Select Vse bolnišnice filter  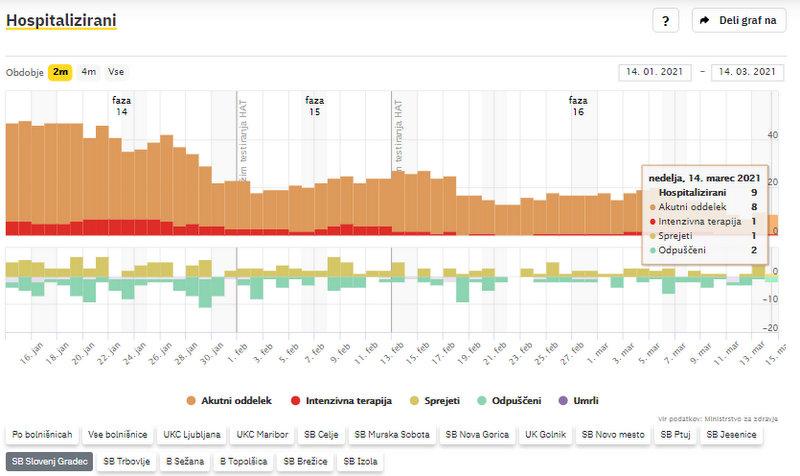click(118, 435)
